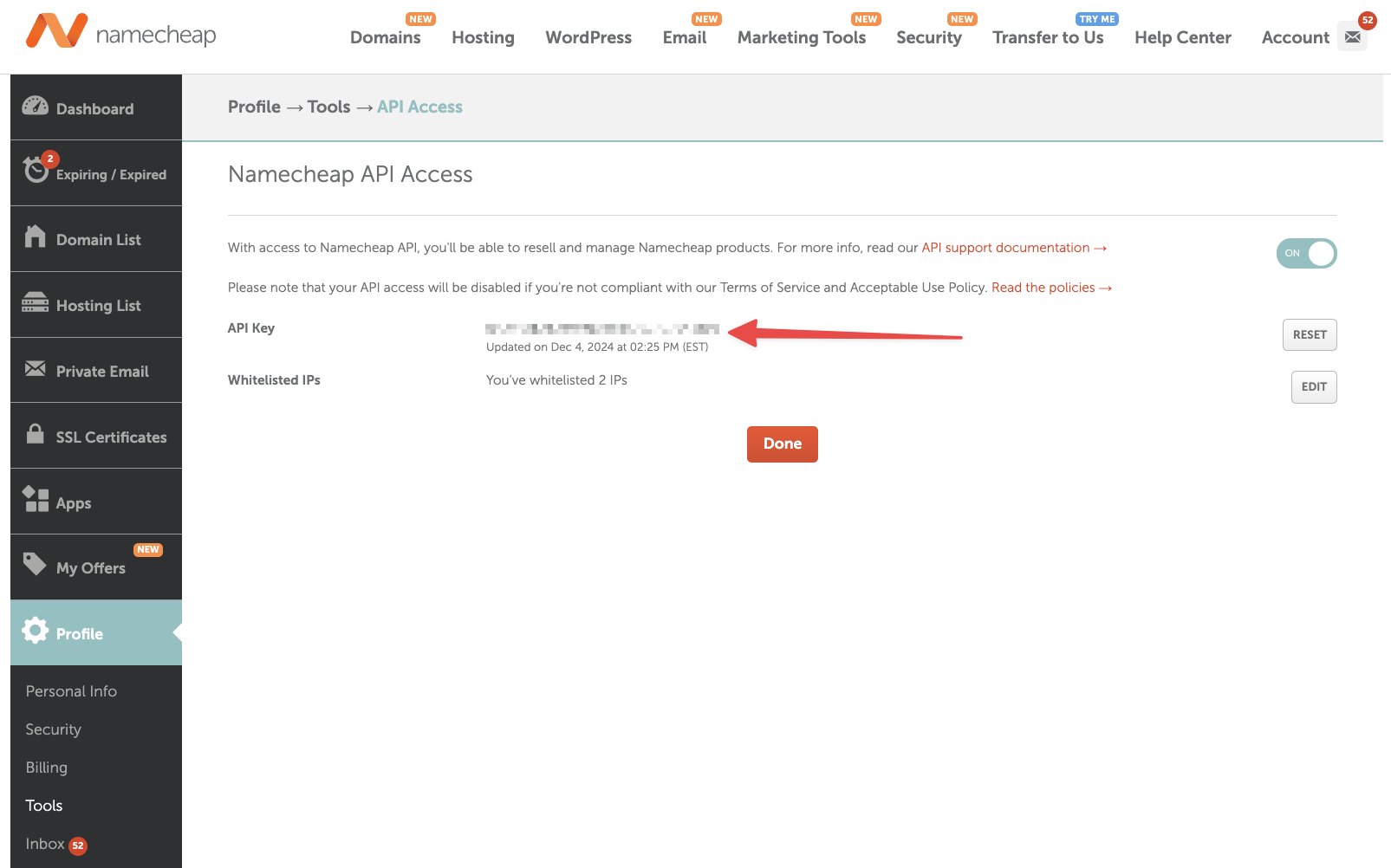The height and width of the screenshot is (868, 1391).
Task: Click the Expiring/Expired clock icon
Action: click(35, 170)
